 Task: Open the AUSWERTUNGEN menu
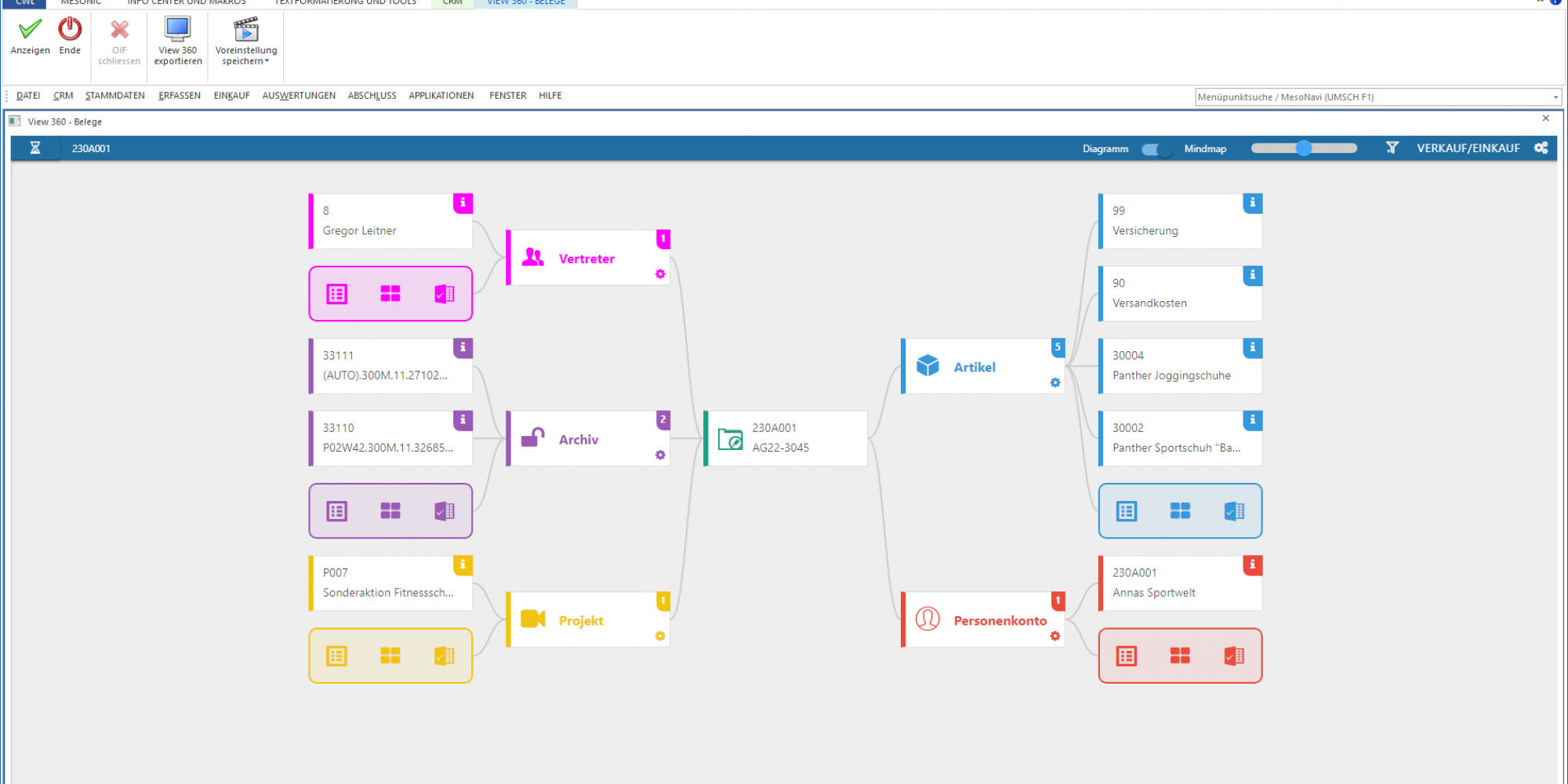pos(299,96)
